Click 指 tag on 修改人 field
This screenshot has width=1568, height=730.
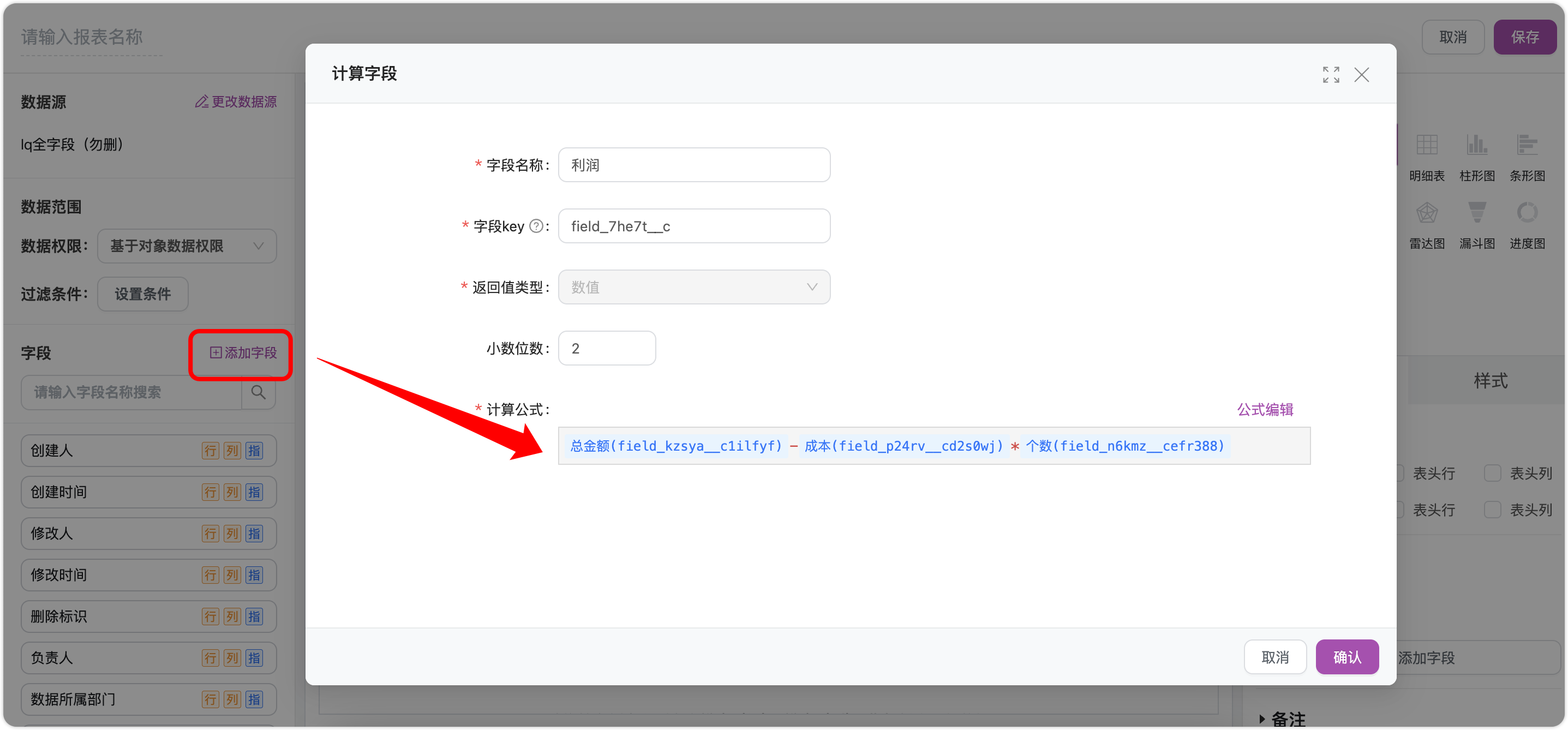tap(254, 534)
